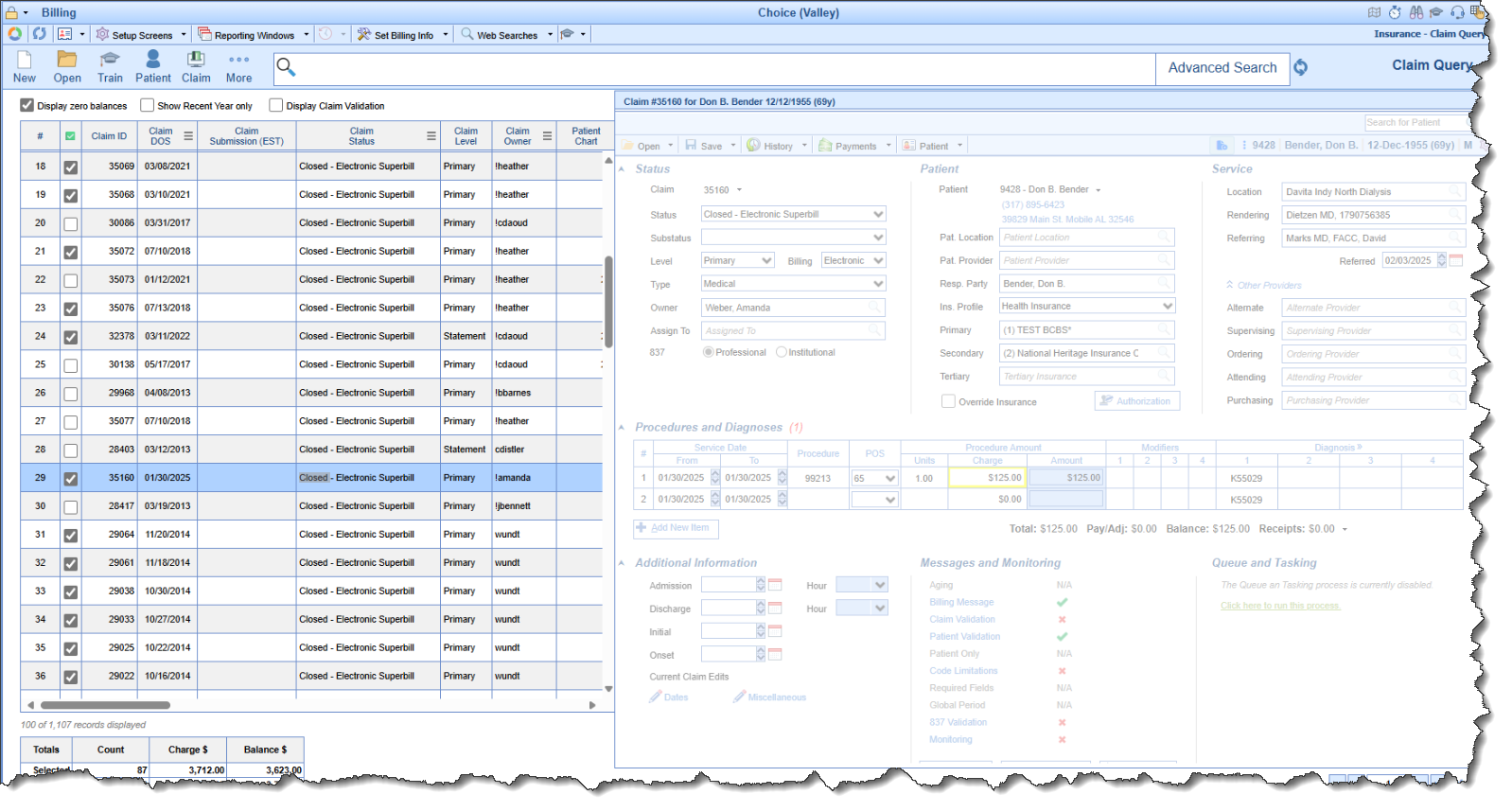Show the More options ellipsis icon
The width and height of the screenshot is (1512, 812).
coord(239,60)
